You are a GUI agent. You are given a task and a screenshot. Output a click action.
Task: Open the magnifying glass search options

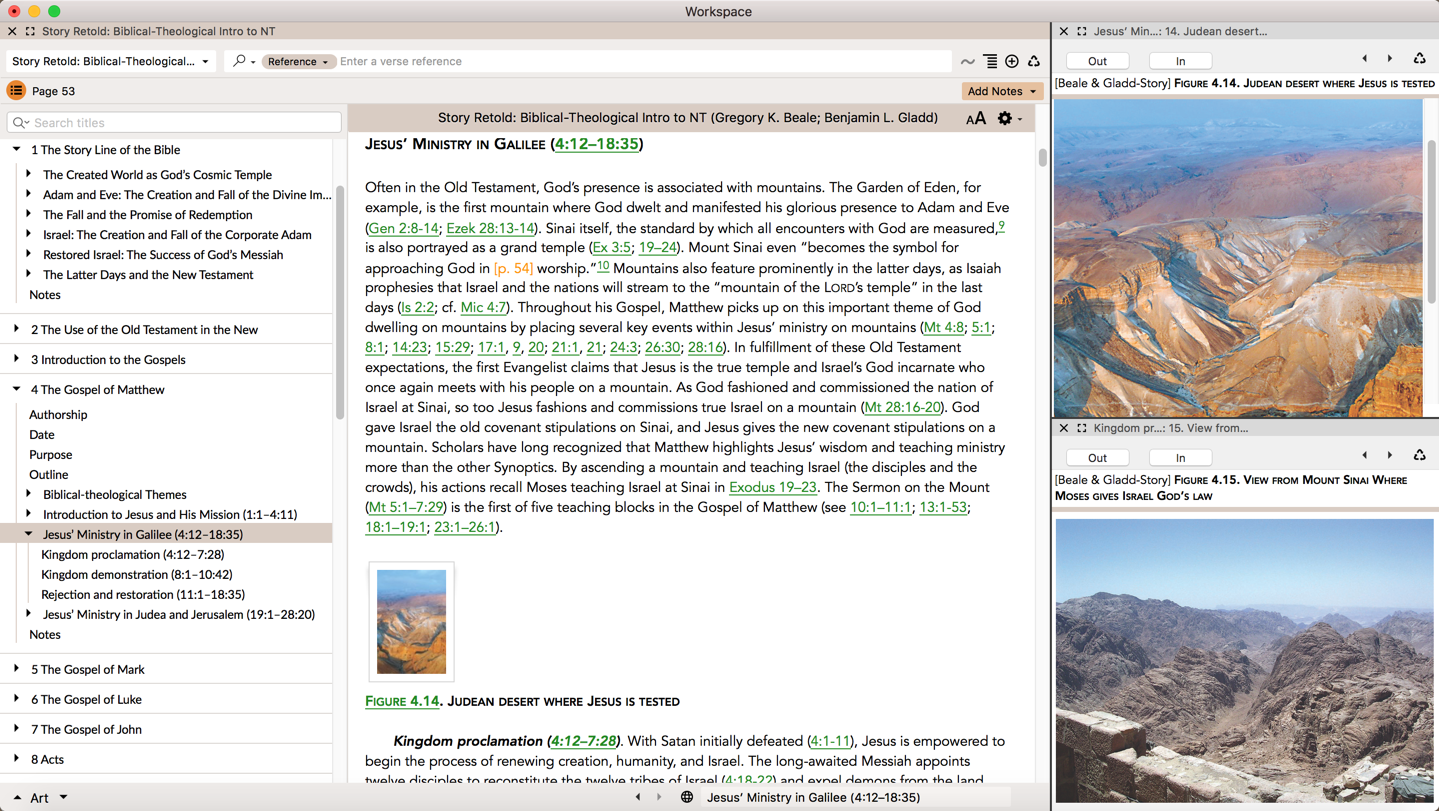pyautogui.click(x=241, y=61)
